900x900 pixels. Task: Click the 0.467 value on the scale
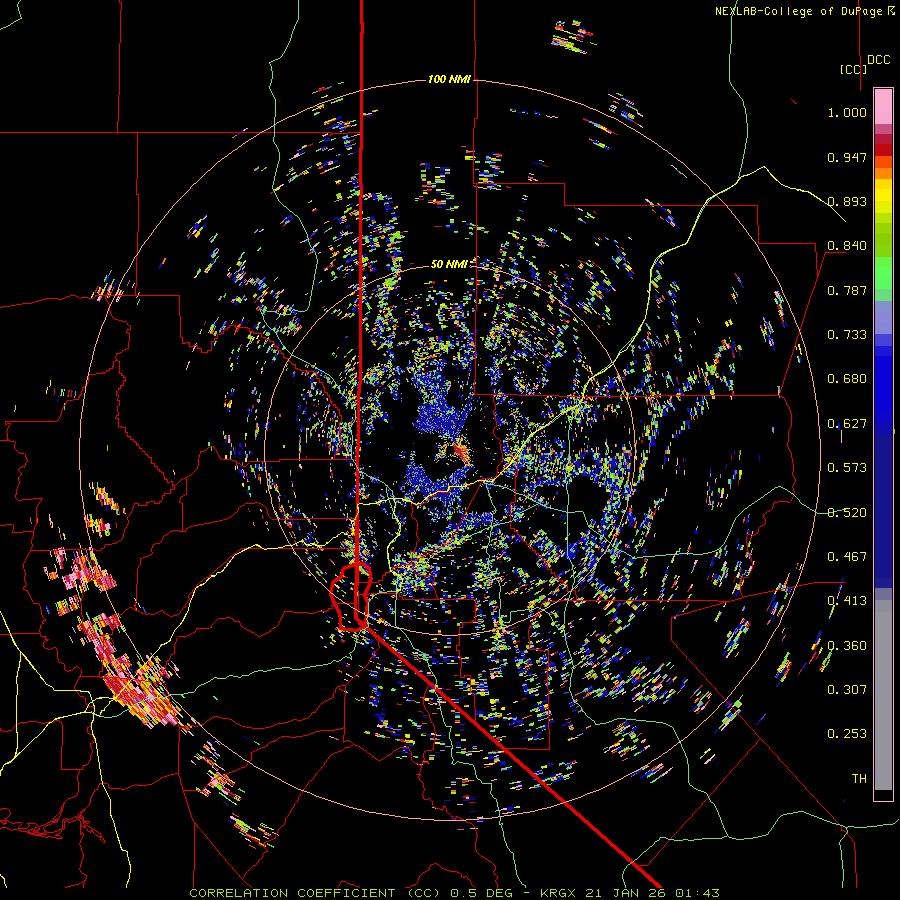847,557
